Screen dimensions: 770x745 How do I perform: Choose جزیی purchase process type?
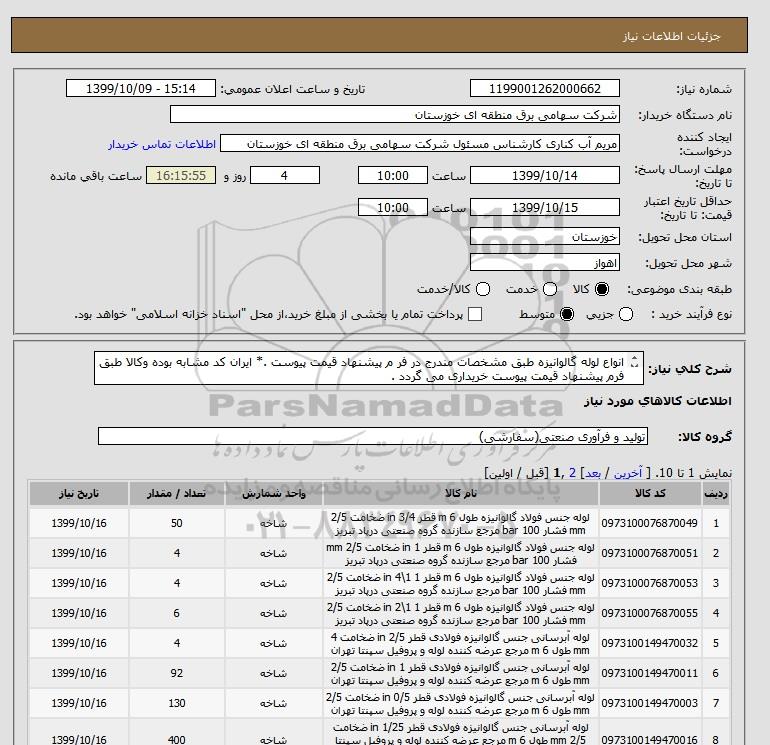(x=626, y=315)
